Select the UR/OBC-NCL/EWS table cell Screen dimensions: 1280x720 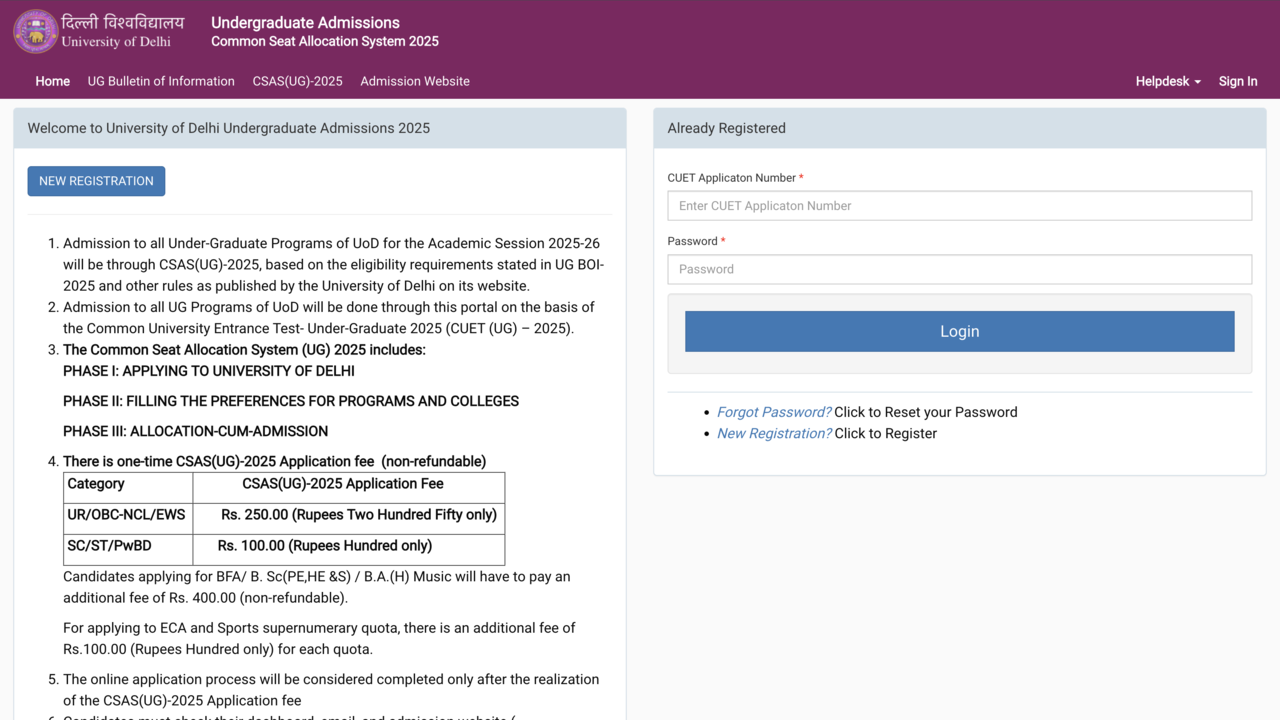point(127,515)
